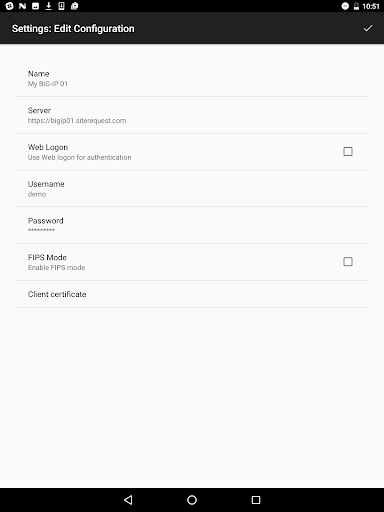Image resolution: width=384 pixels, height=512 pixels.
Task: Open the Password setting
Action: [192, 225]
